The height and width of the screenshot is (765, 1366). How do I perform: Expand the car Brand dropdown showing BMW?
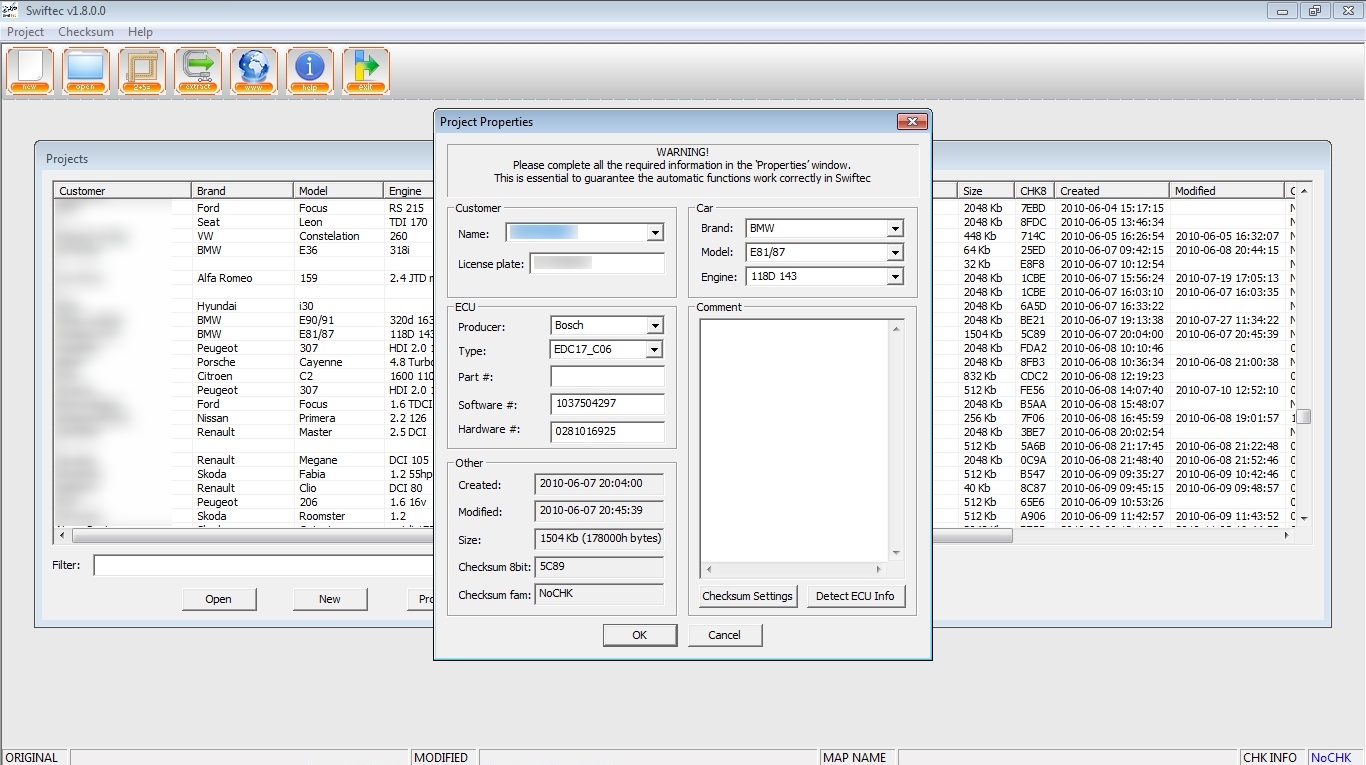click(894, 229)
